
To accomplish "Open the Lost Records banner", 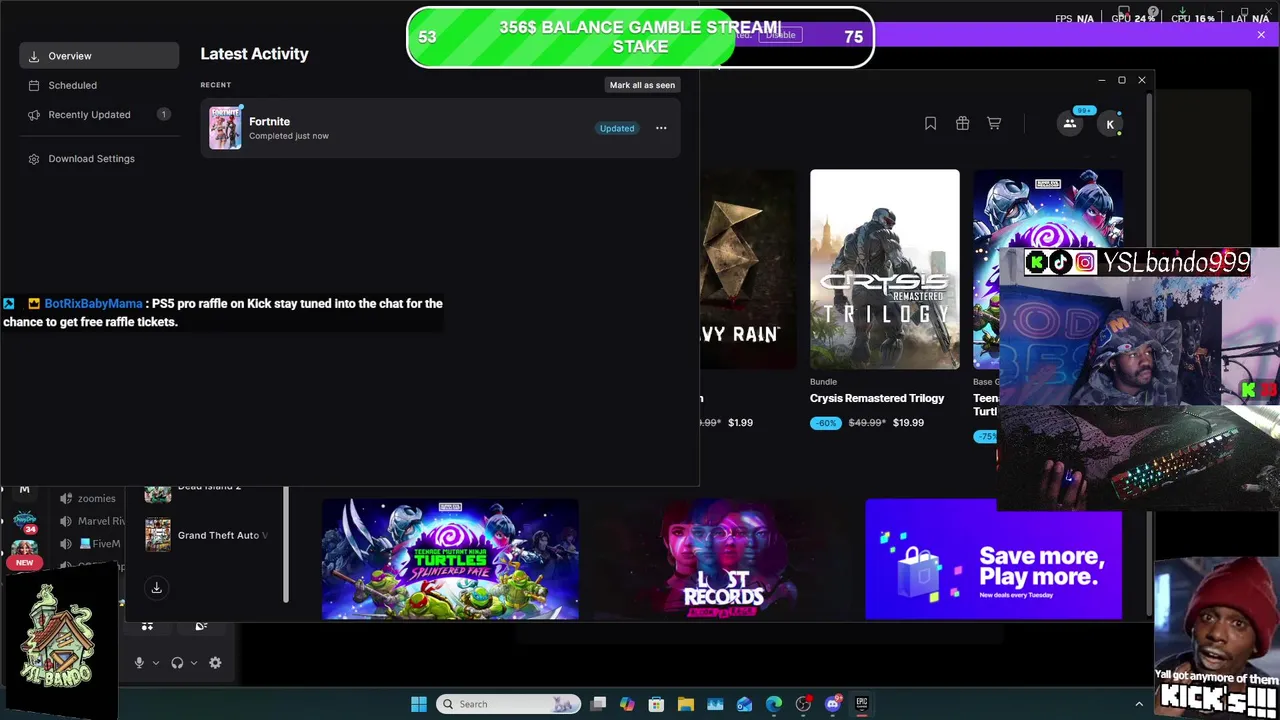I will [722, 559].
